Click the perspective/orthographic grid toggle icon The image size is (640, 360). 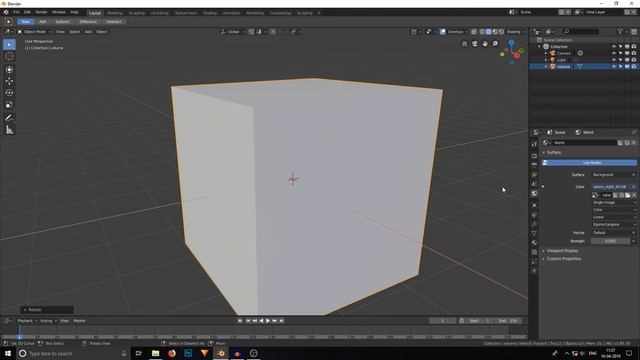click(x=464, y=44)
